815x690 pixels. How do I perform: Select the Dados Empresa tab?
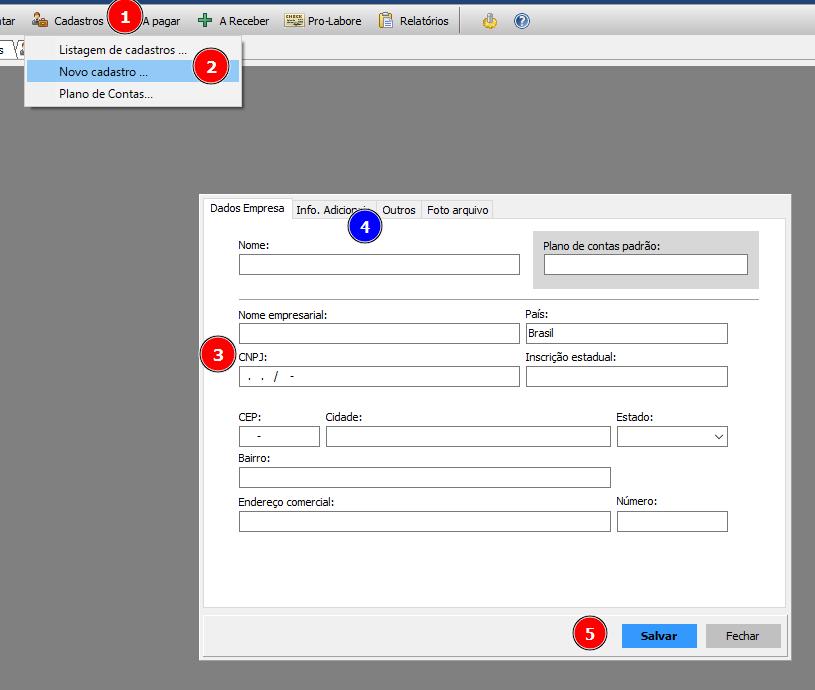click(x=247, y=208)
